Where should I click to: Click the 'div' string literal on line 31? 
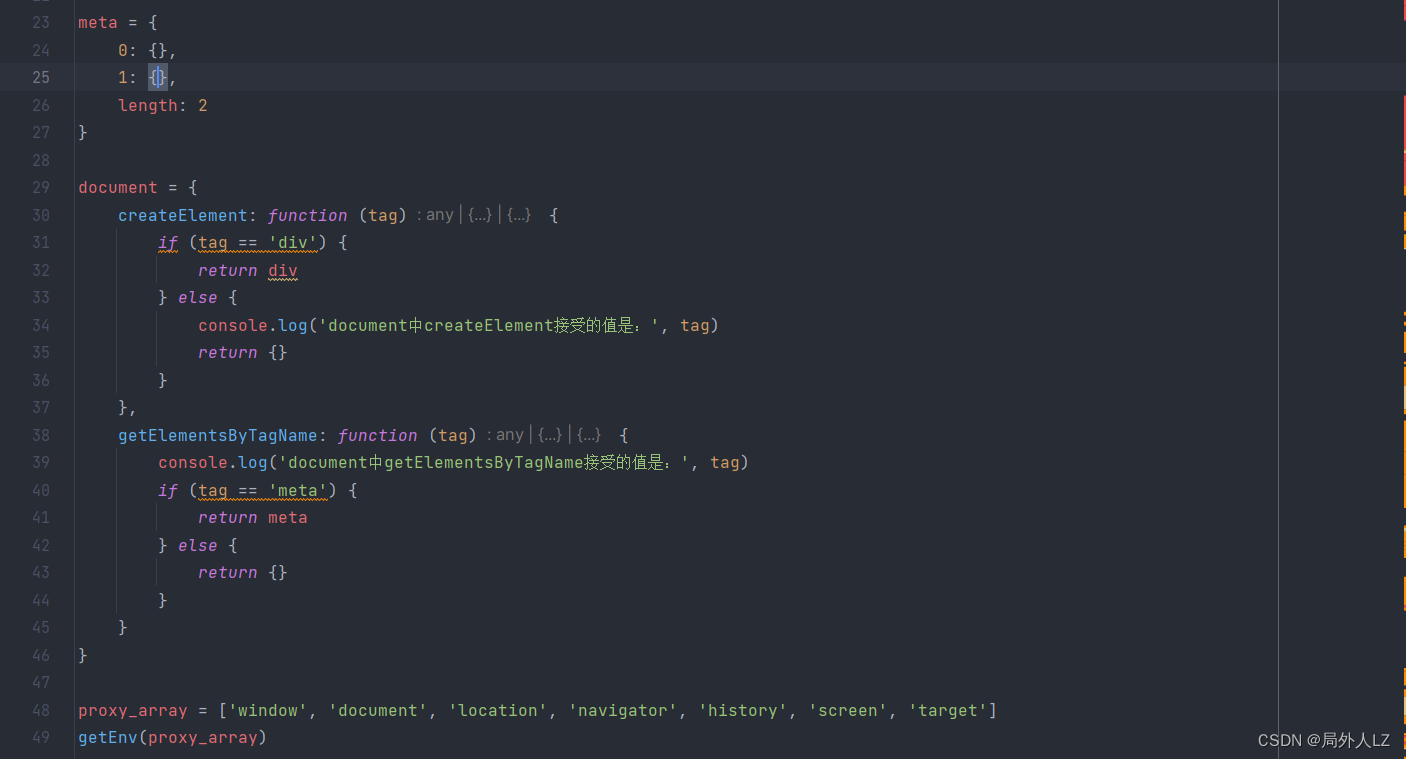[293, 242]
